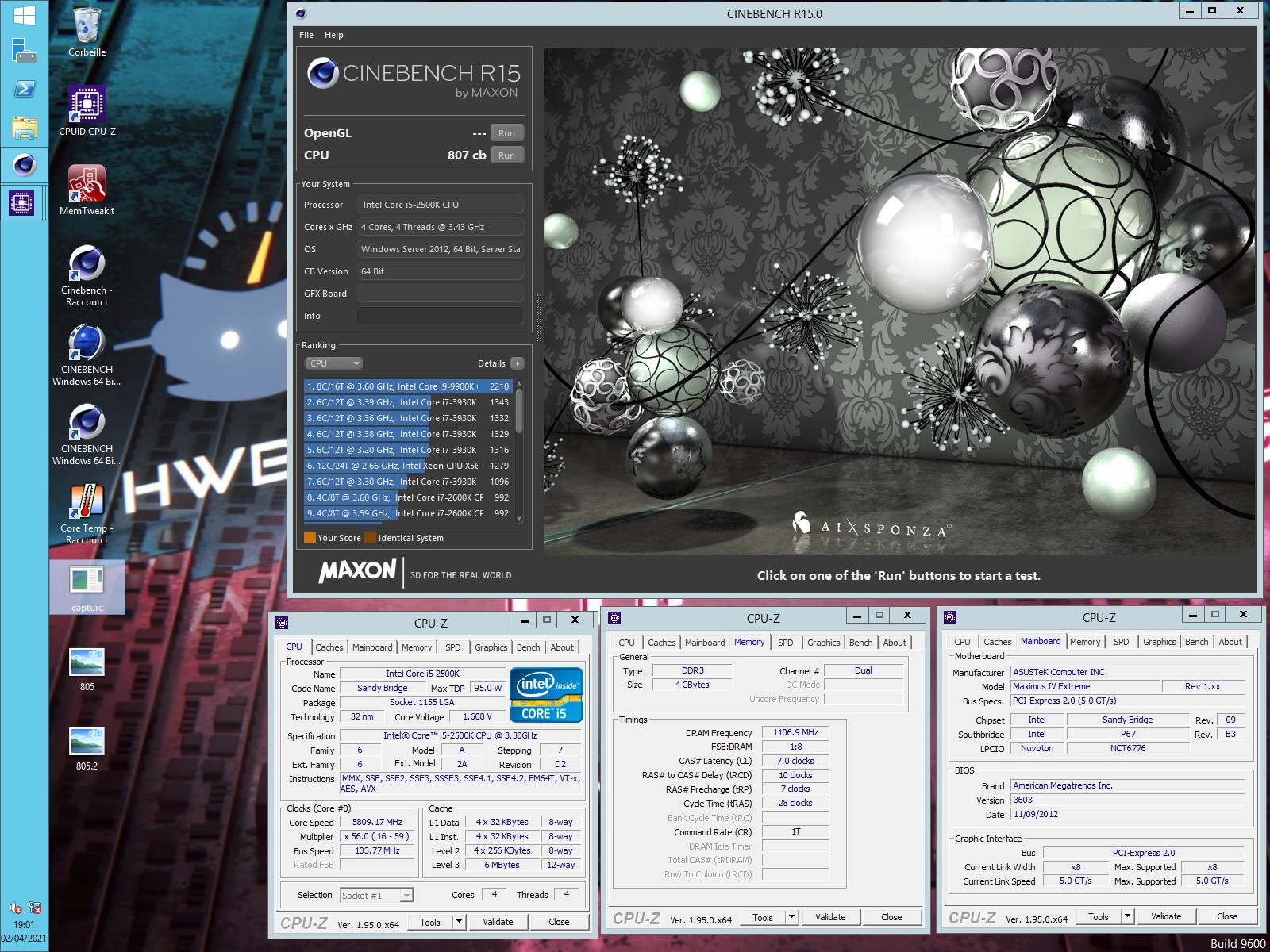Switch to Caches tab in first CPU-Z window
This screenshot has width=1270, height=952.
pos(329,647)
